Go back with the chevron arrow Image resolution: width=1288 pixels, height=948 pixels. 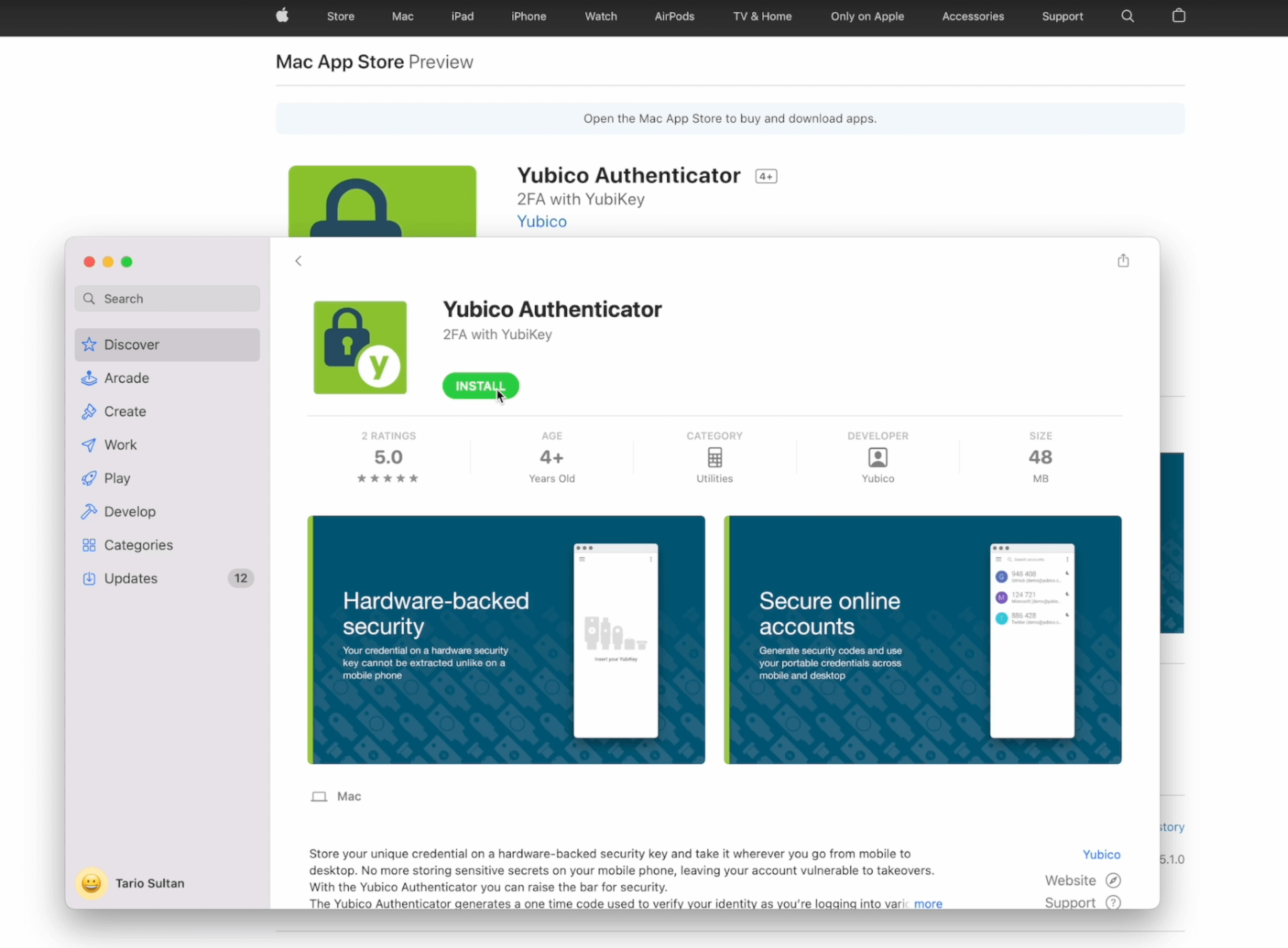point(298,261)
